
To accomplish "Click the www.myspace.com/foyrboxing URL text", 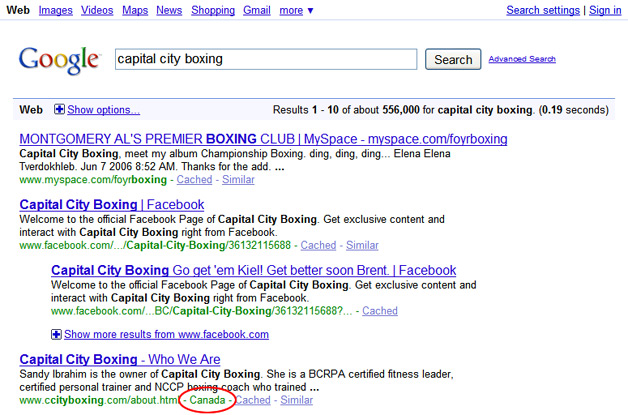I will [93, 179].
